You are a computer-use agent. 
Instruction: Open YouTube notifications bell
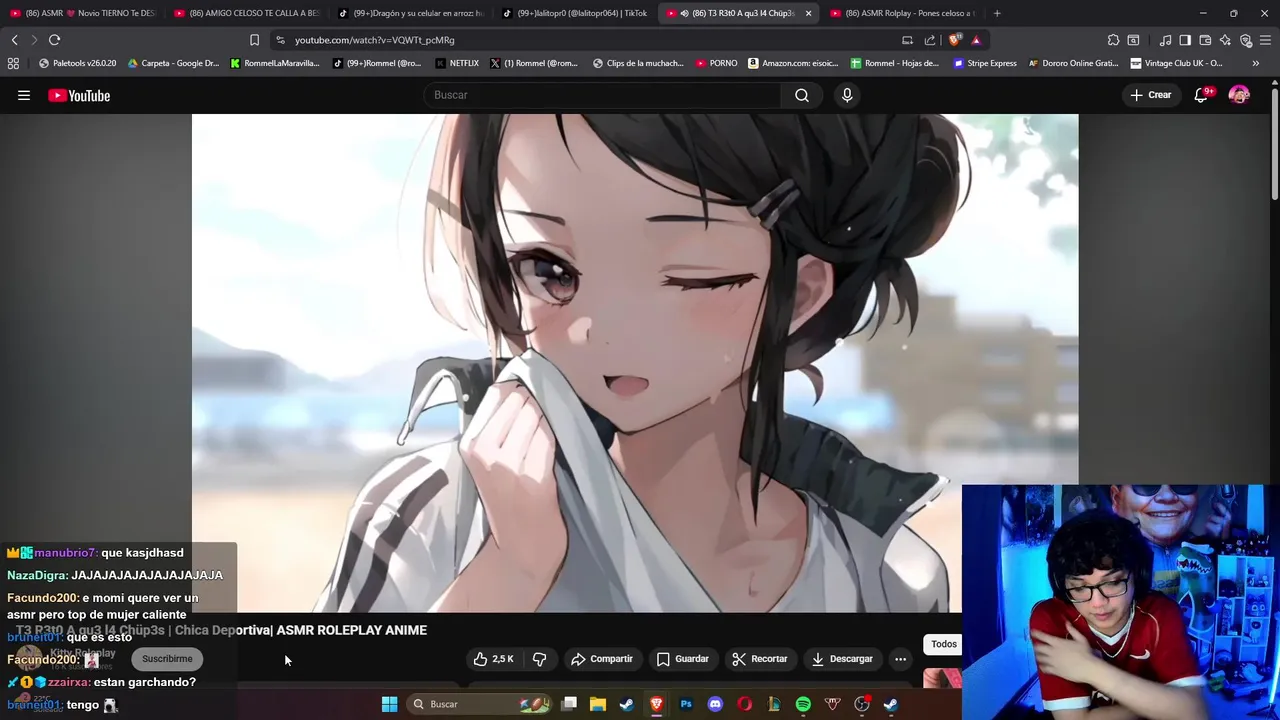click(x=1201, y=95)
